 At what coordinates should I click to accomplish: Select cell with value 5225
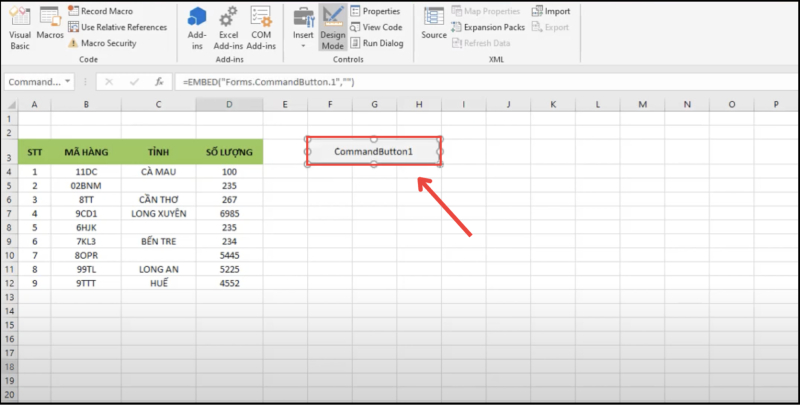point(229,269)
